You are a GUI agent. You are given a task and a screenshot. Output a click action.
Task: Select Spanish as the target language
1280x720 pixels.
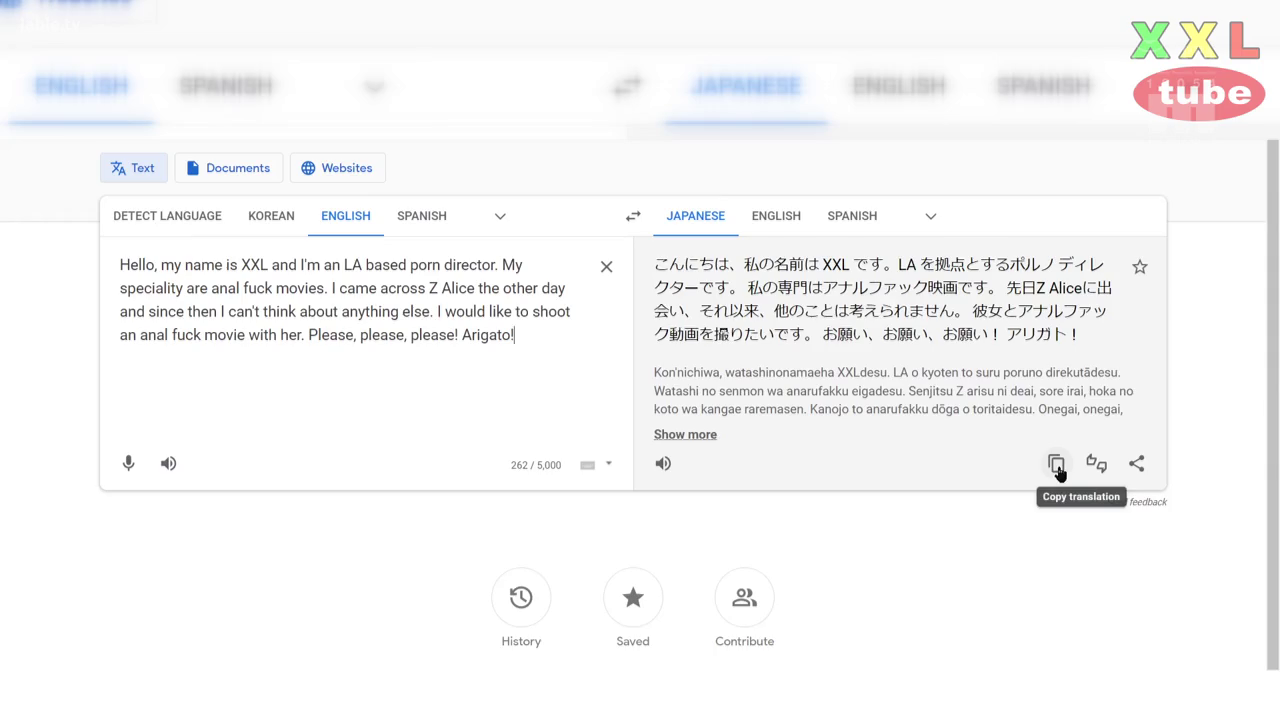click(x=852, y=216)
